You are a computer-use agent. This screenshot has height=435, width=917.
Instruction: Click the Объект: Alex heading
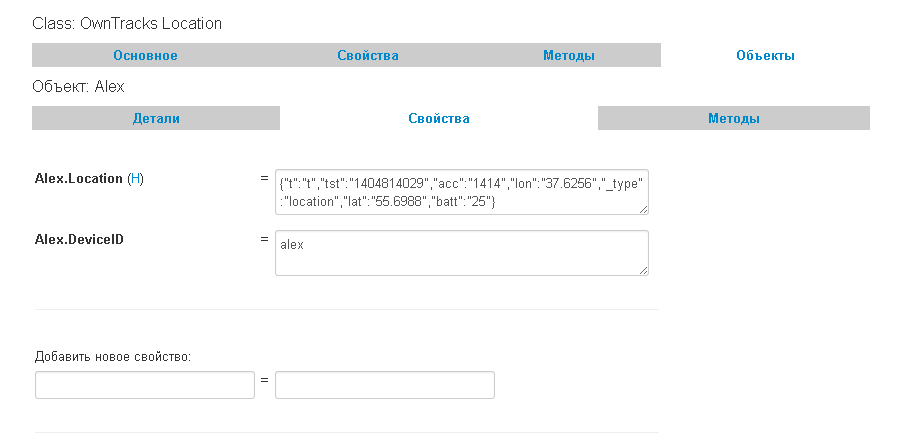[79, 87]
